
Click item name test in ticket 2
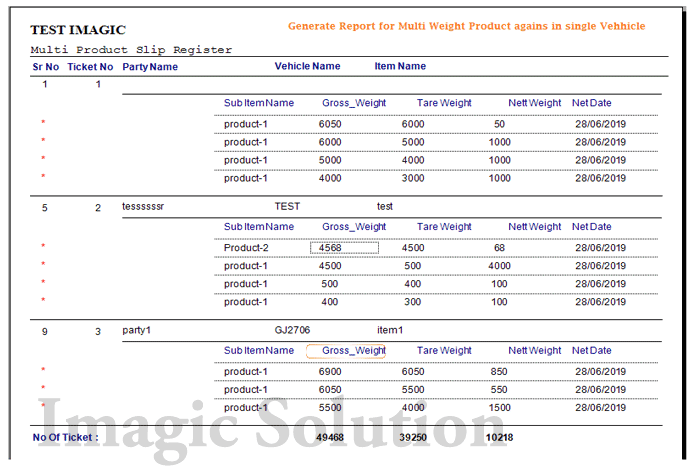[384, 206]
